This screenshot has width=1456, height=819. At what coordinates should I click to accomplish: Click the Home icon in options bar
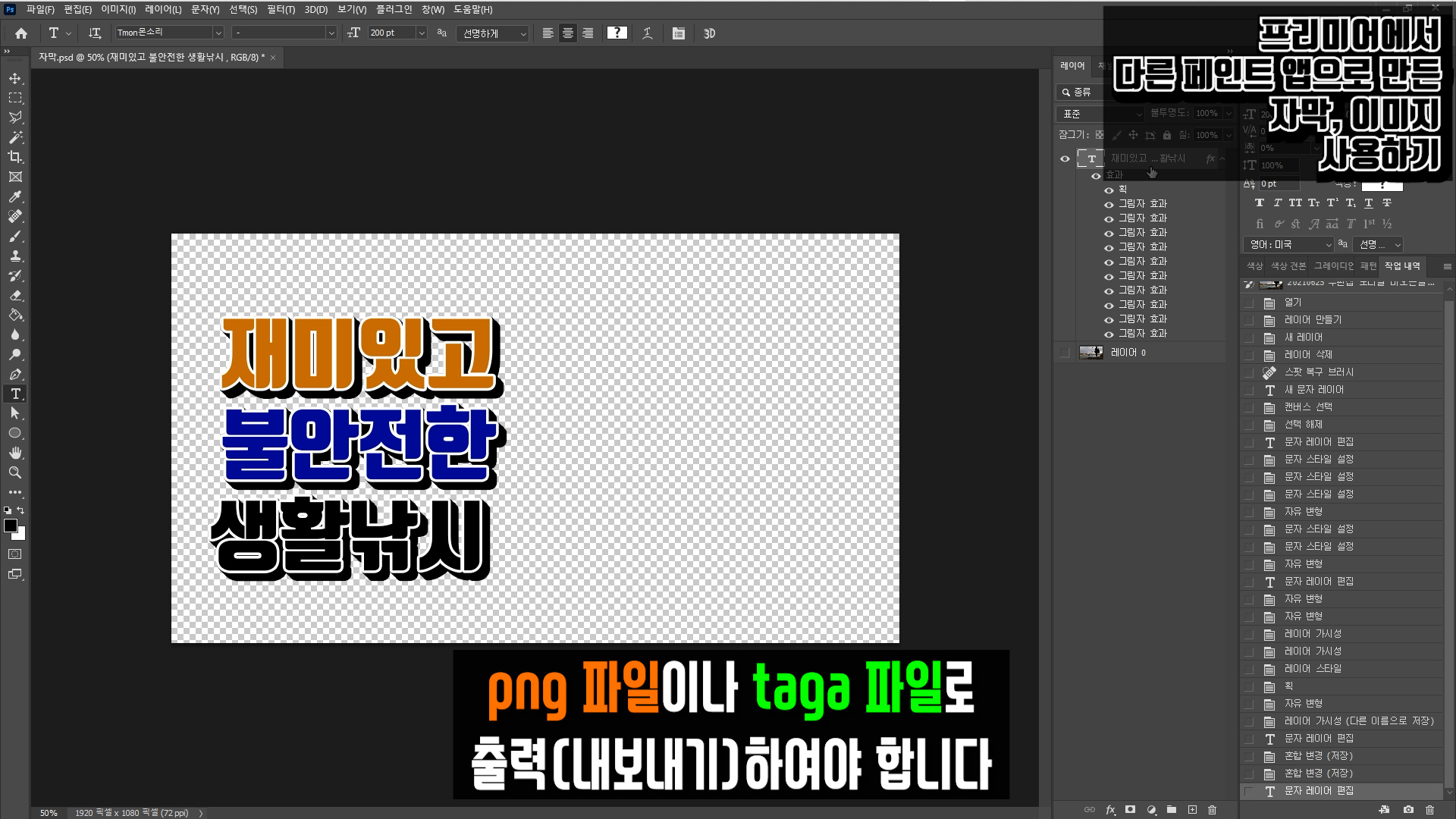(21, 33)
